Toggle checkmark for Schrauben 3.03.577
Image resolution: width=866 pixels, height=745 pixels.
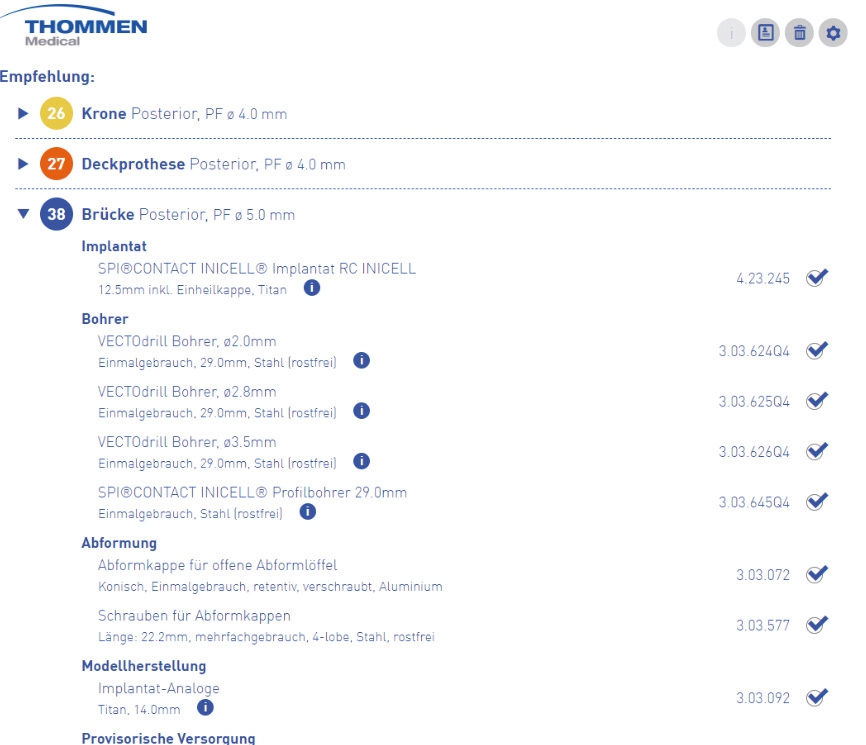[x=817, y=625]
